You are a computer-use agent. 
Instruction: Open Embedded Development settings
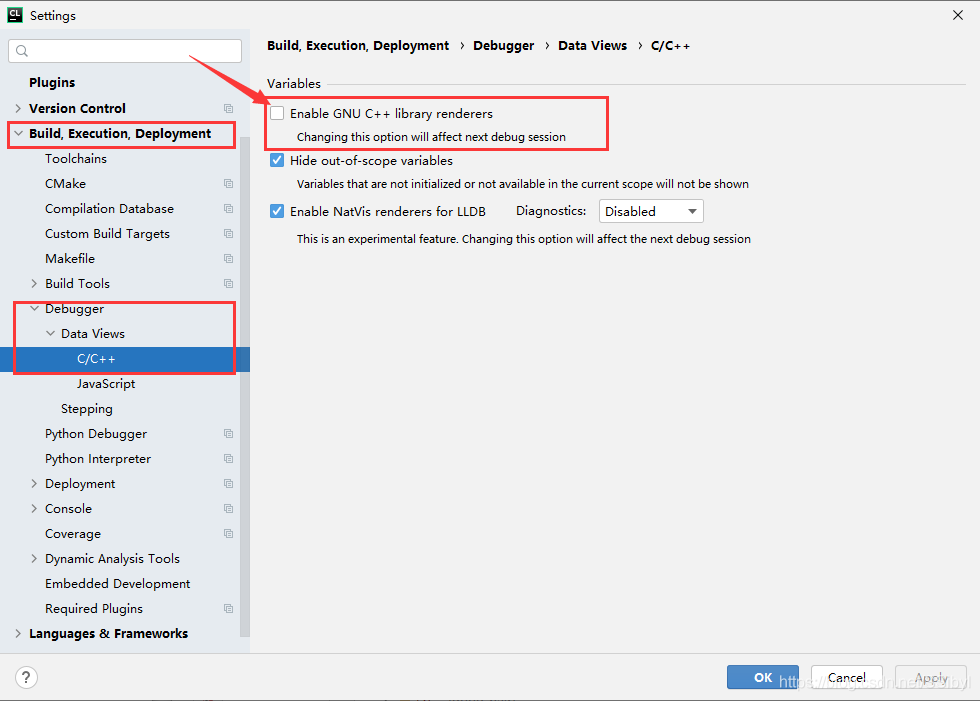[x=118, y=584]
